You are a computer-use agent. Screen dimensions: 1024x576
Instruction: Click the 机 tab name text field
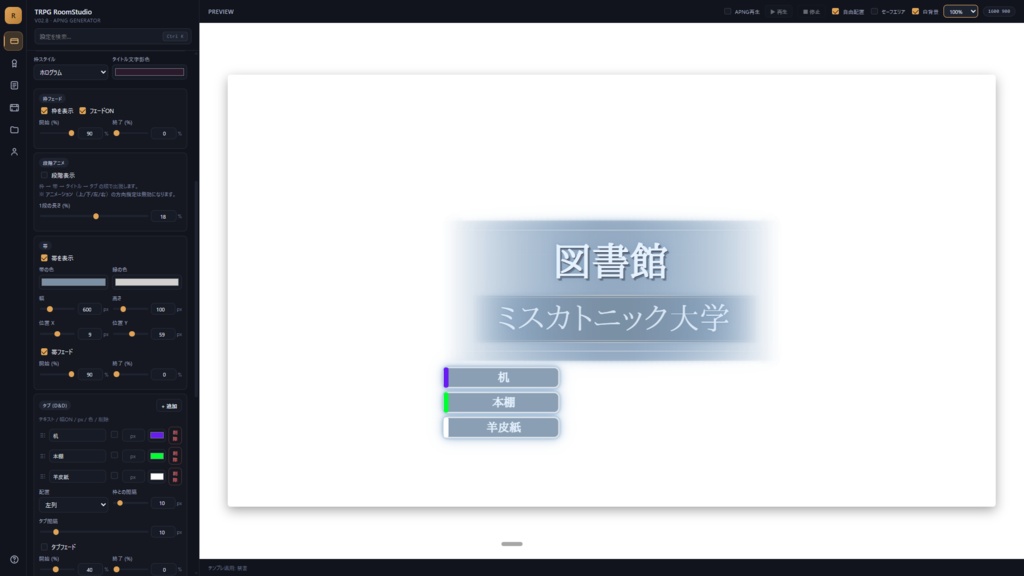tap(78, 436)
